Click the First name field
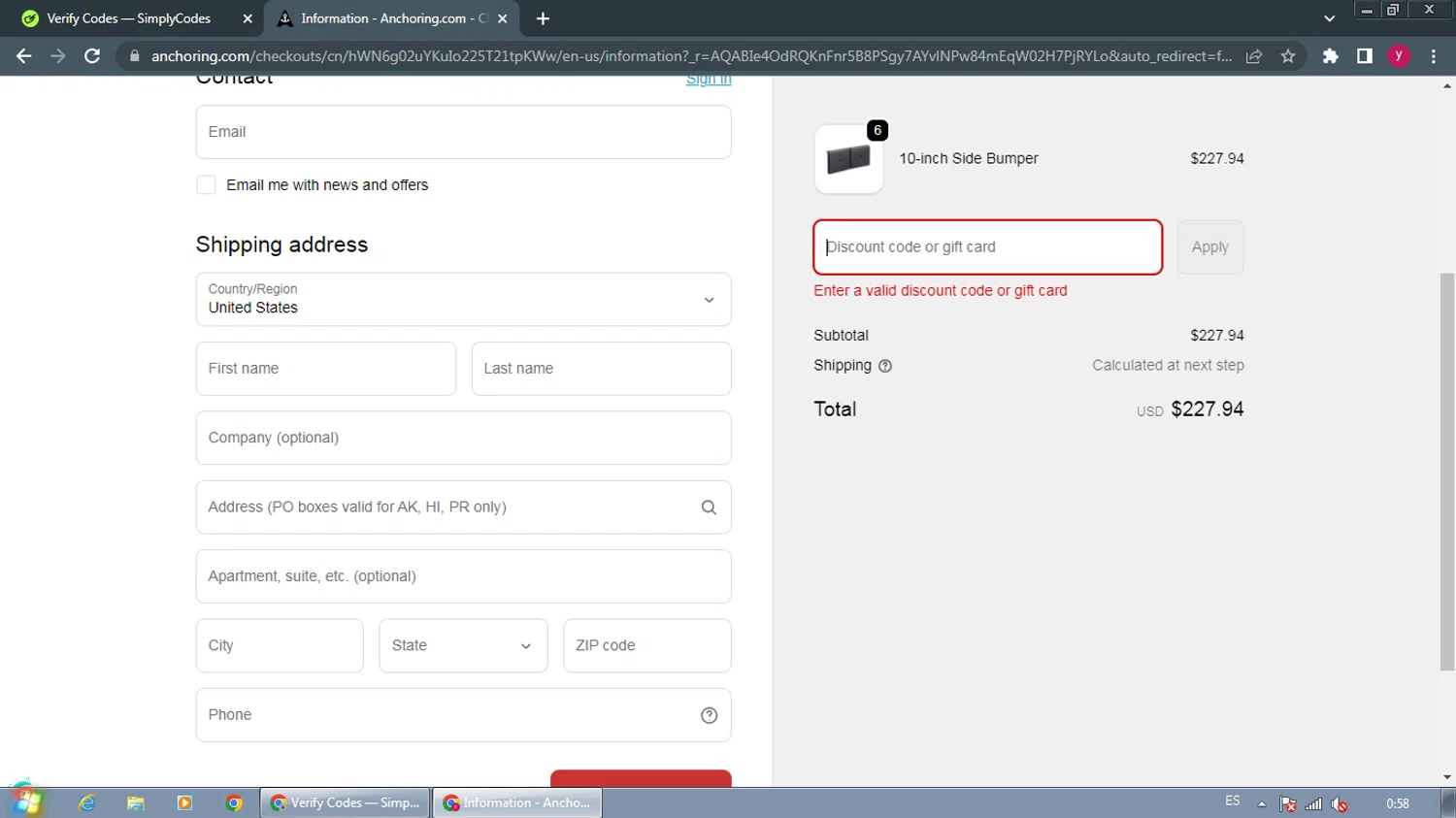This screenshot has width=1456, height=818. point(326,369)
